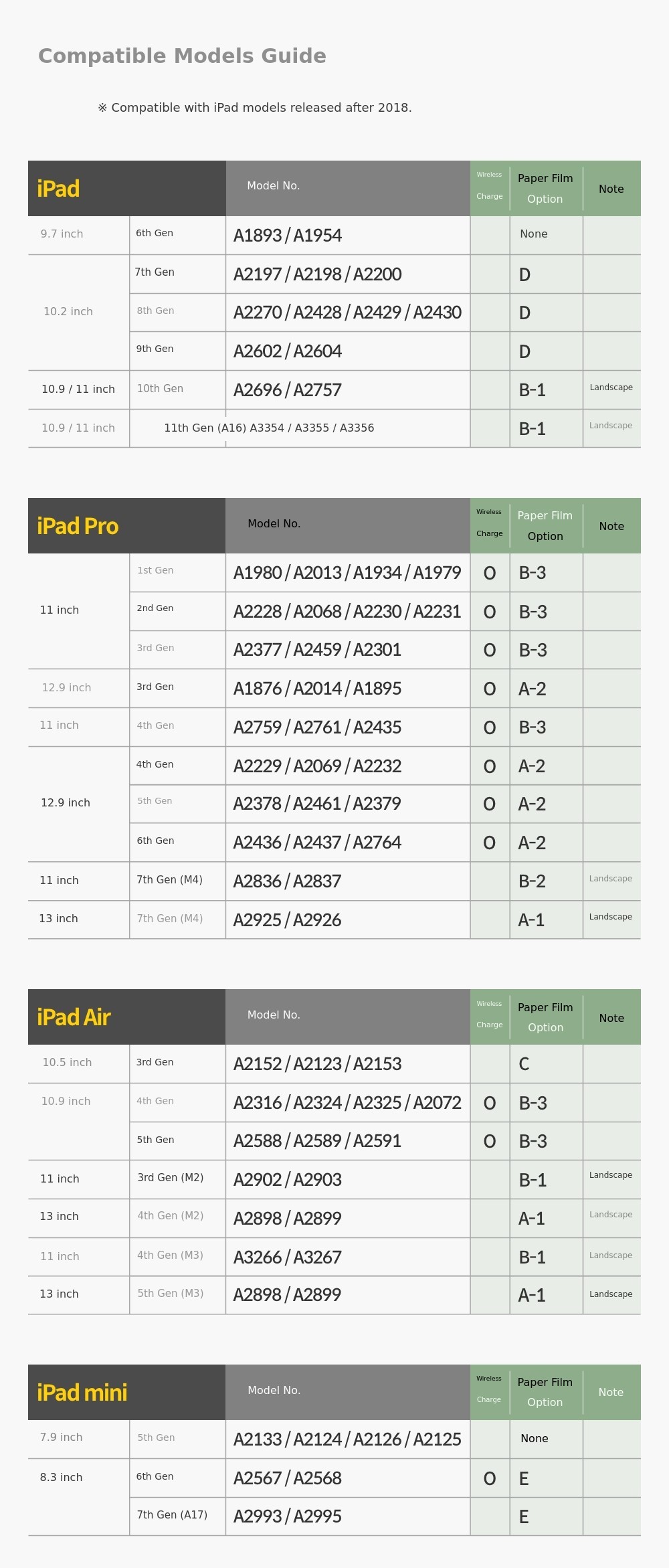Click the iPad Air section header
Image resolution: width=669 pixels, height=1568 pixels.
(74, 1017)
